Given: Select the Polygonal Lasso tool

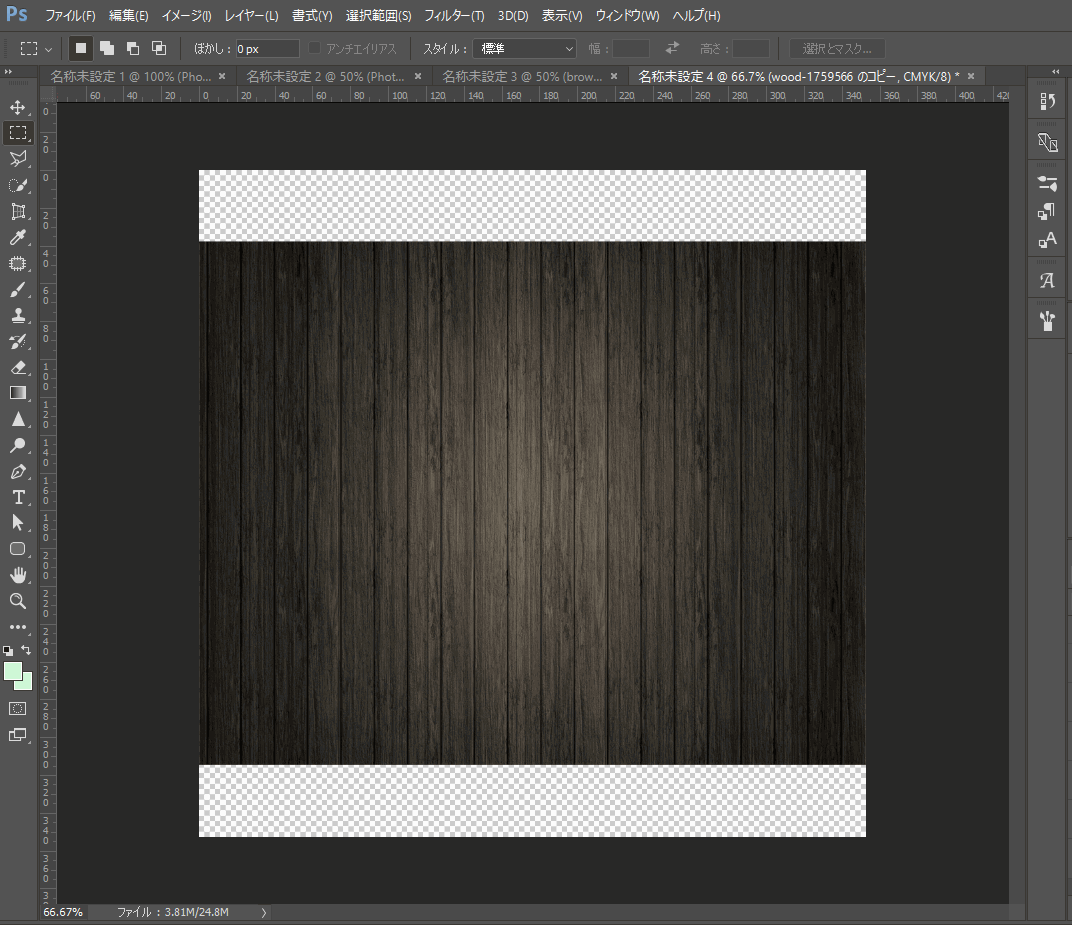Looking at the screenshot, I should pyautogui.click(x=18, y=159).
